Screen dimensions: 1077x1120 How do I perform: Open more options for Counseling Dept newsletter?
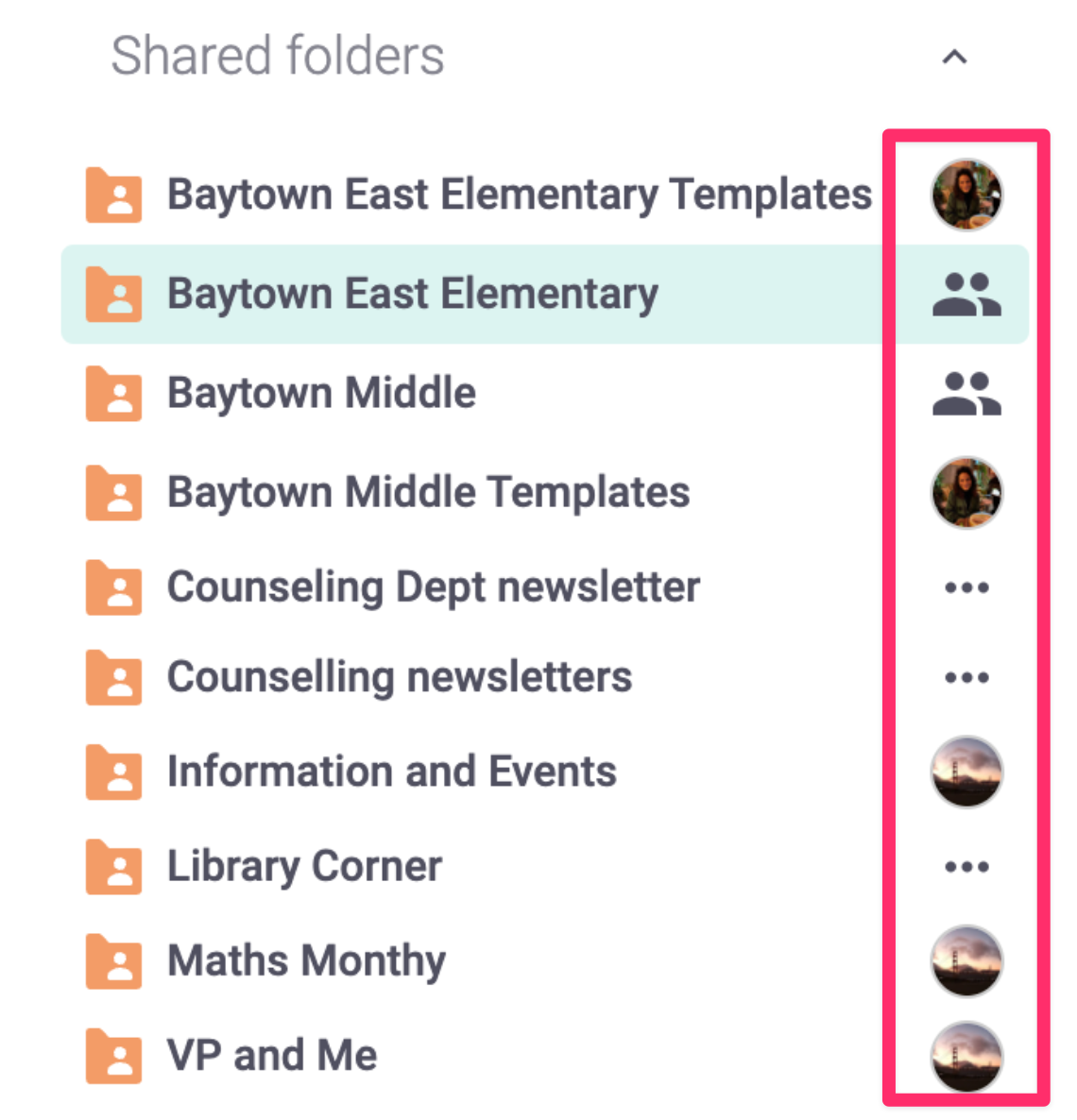pos(966,587)
